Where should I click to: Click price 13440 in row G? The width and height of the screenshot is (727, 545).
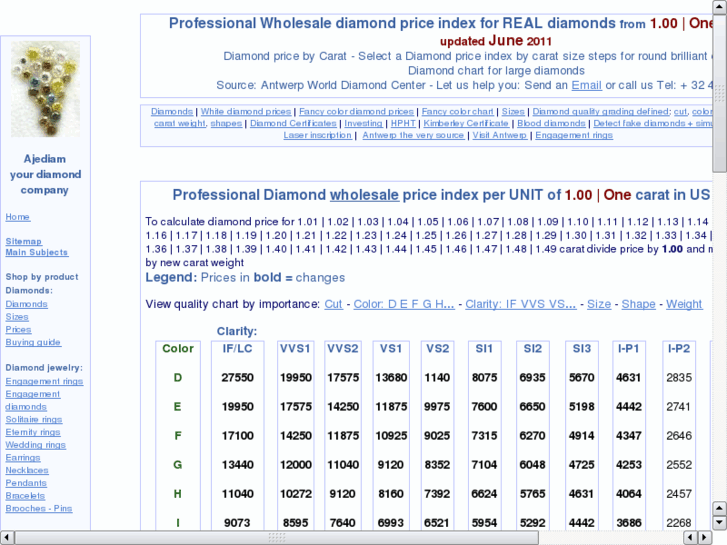237,465
